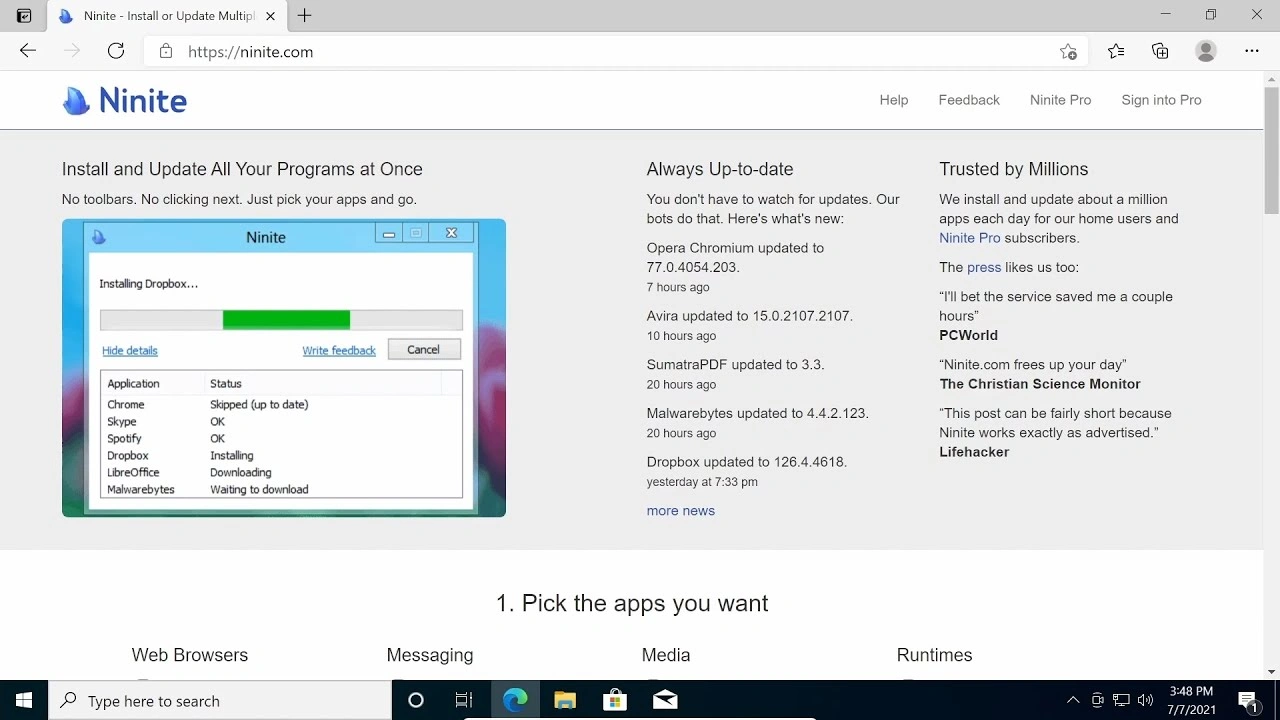Open Task View on the taskbar

[x=464, y=700]
